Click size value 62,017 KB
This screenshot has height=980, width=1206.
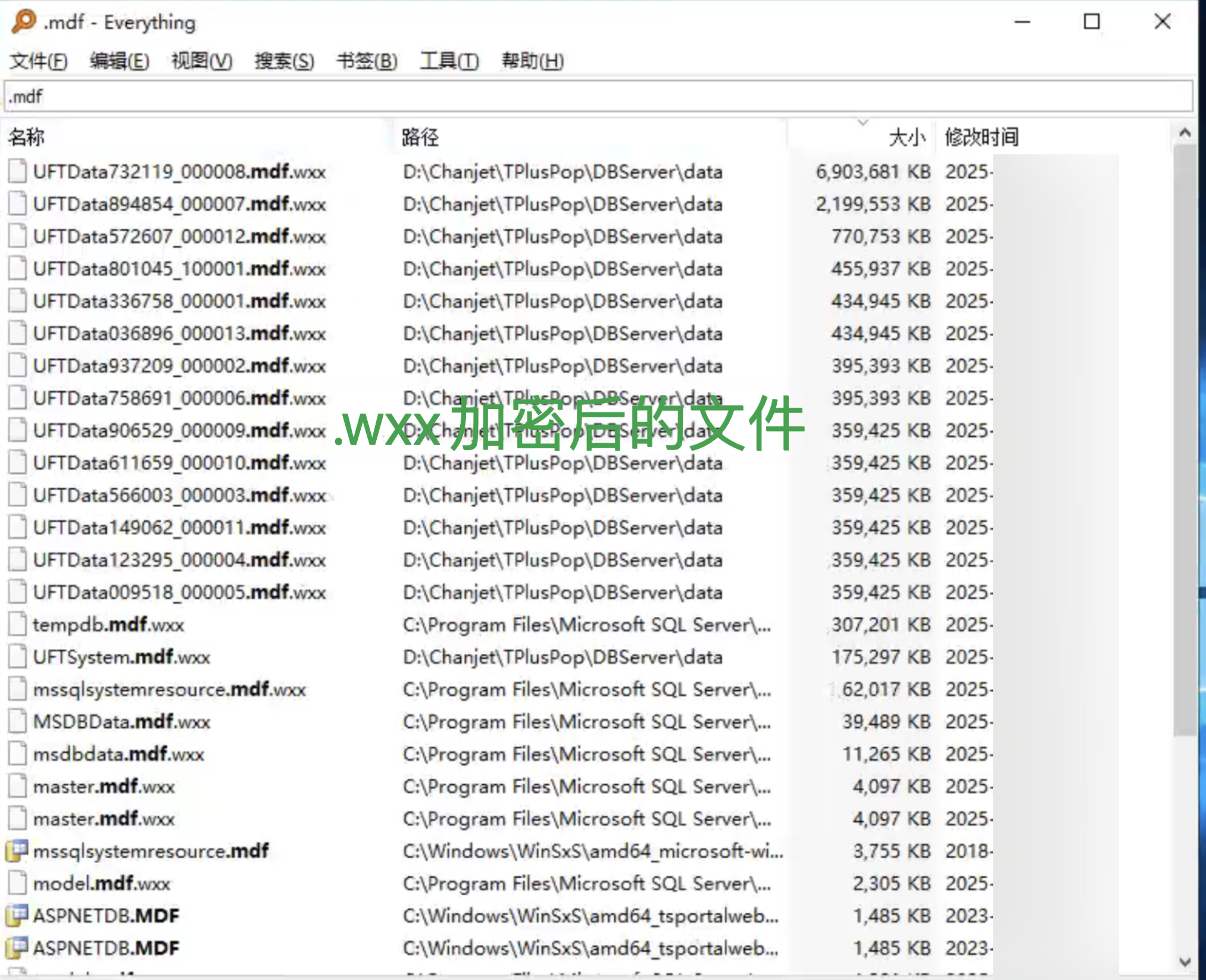coord(886,689)
